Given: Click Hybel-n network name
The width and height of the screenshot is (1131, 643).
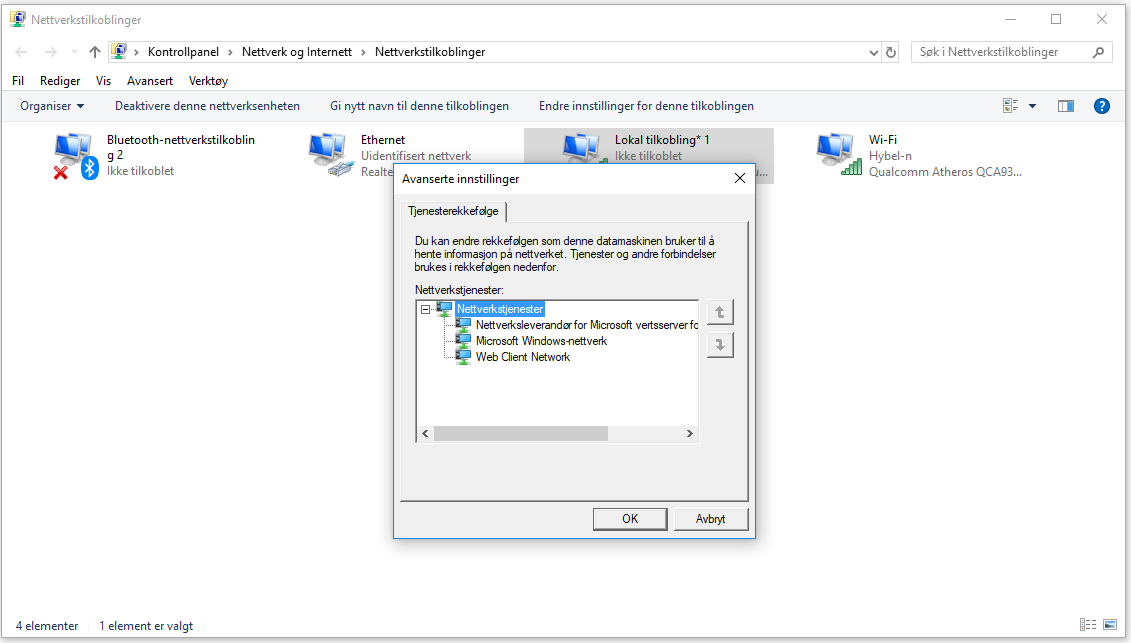Looking at the screenshot, I should click(x=890, y=156).
